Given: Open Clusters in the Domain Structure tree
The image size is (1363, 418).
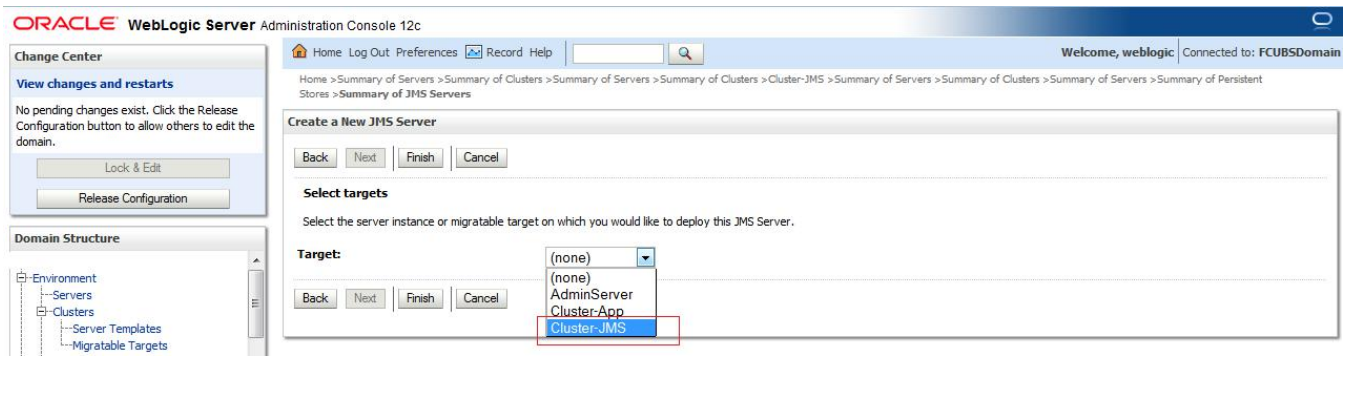Looking at the screenshot, I should (73, 312).
